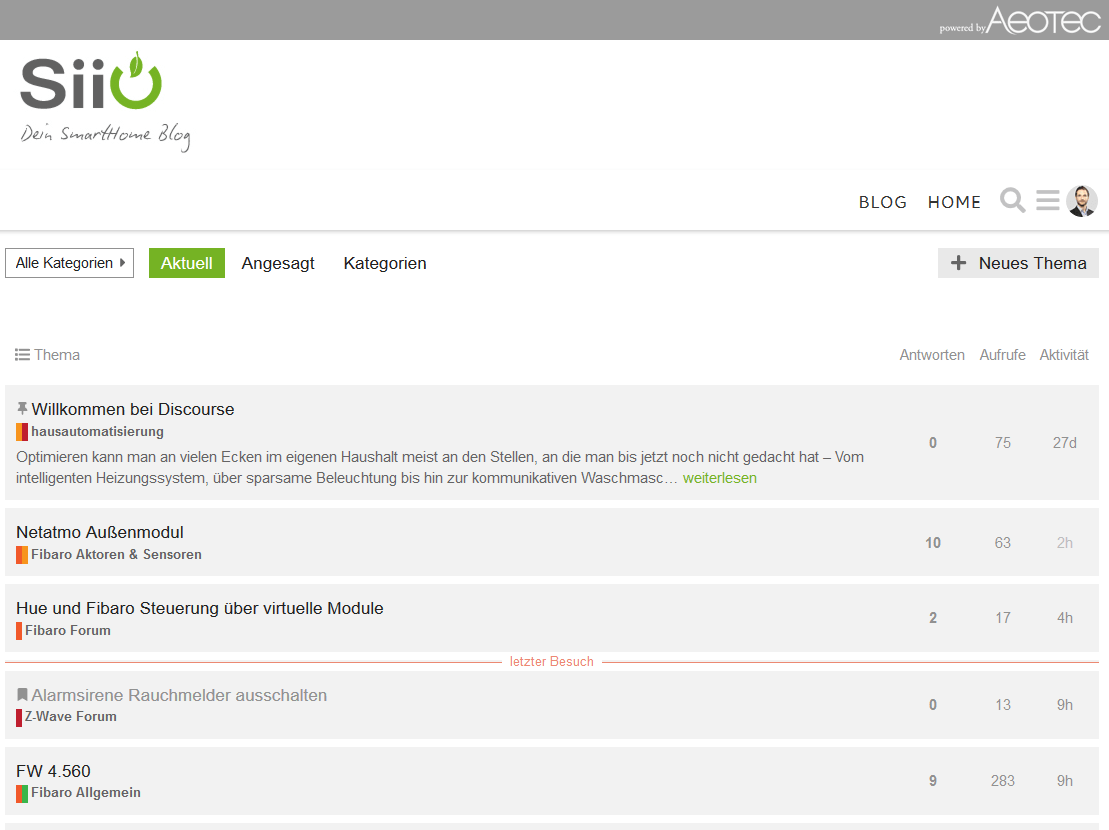Click the Fibaro Aktoren & Sensoren color badge

pos(22,555)
